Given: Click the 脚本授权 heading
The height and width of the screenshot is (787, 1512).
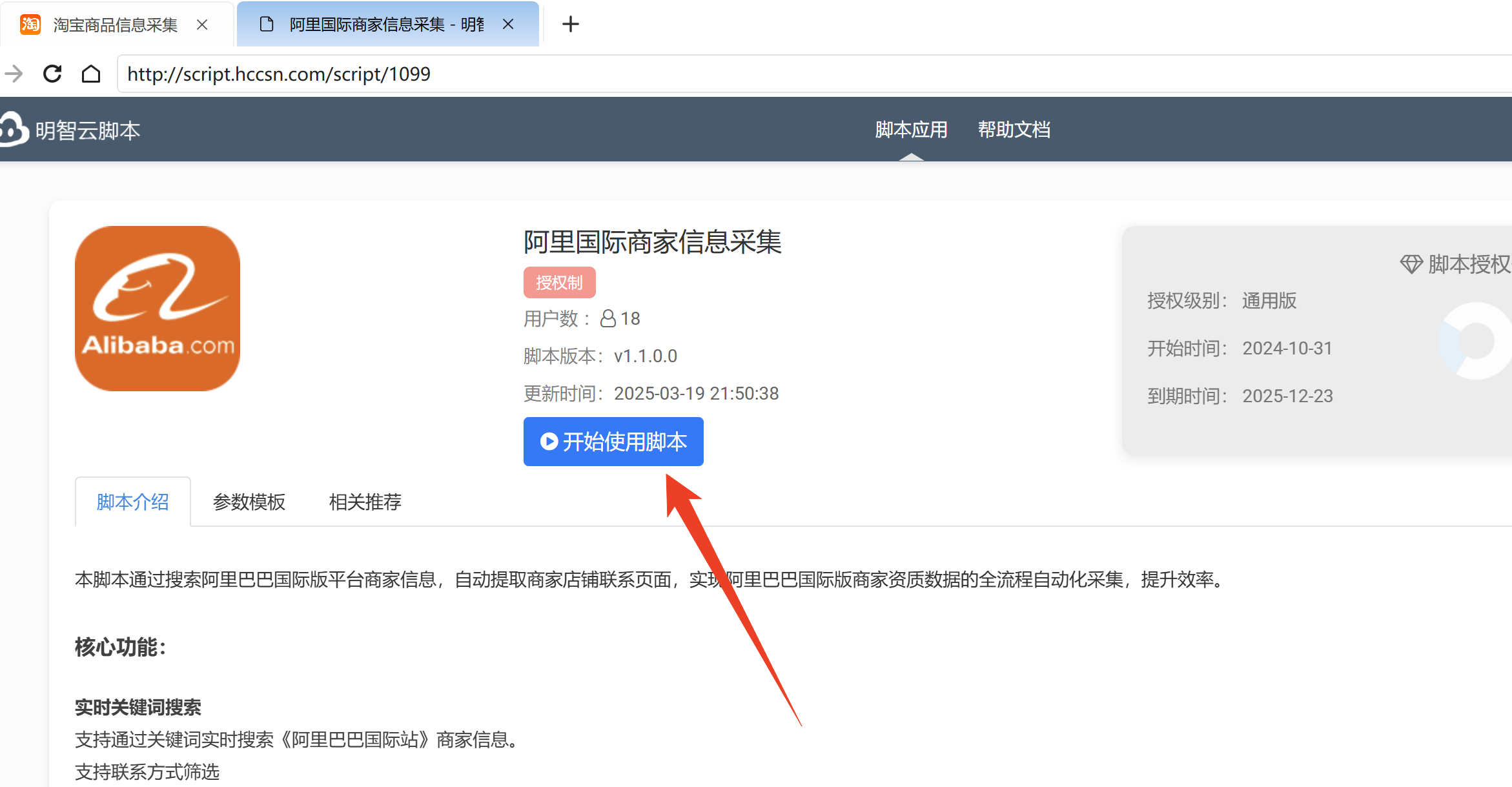Looking at the screenshot, I should [1469, 264].
